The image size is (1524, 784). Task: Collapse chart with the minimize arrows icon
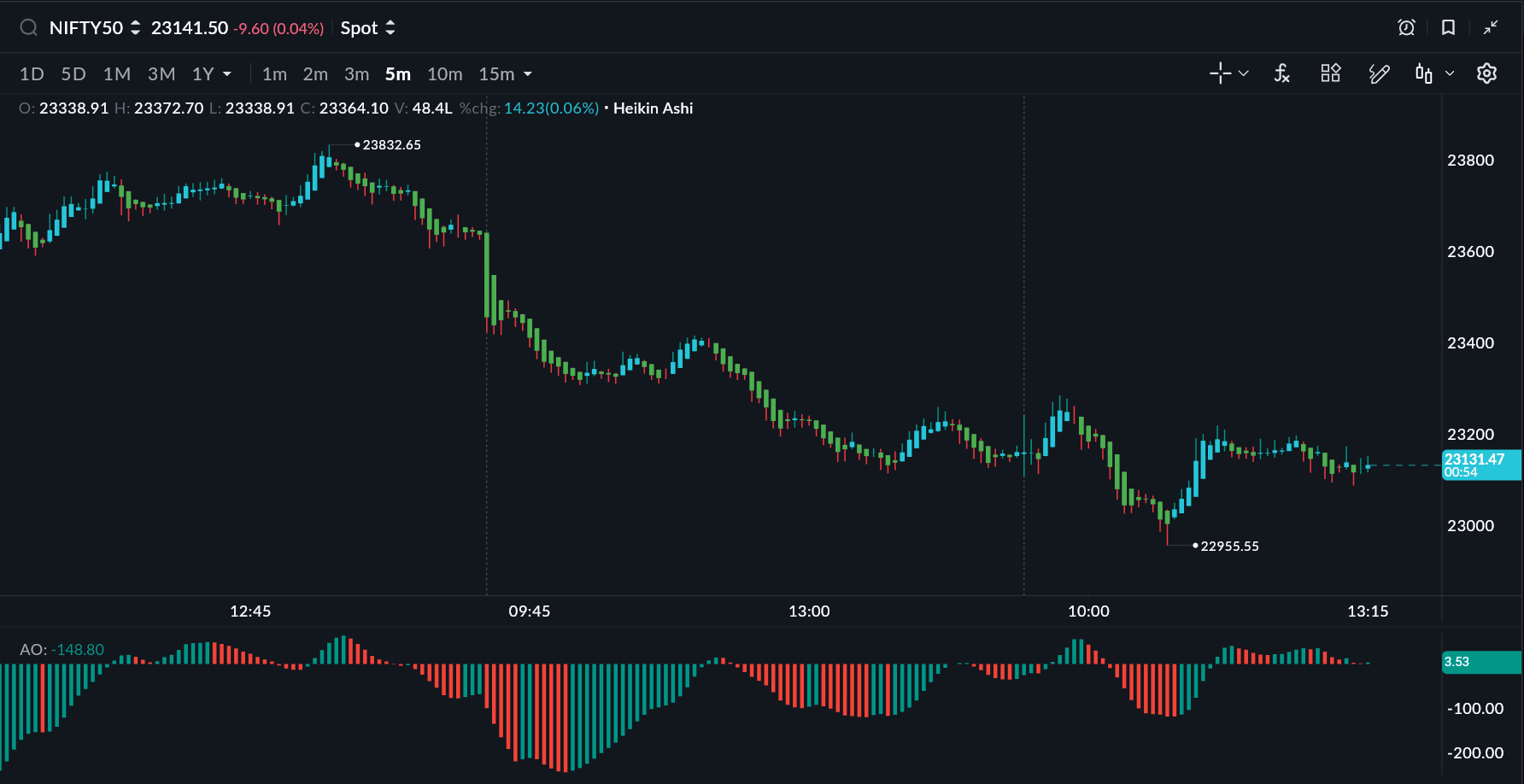click(x=1491, y=28)
